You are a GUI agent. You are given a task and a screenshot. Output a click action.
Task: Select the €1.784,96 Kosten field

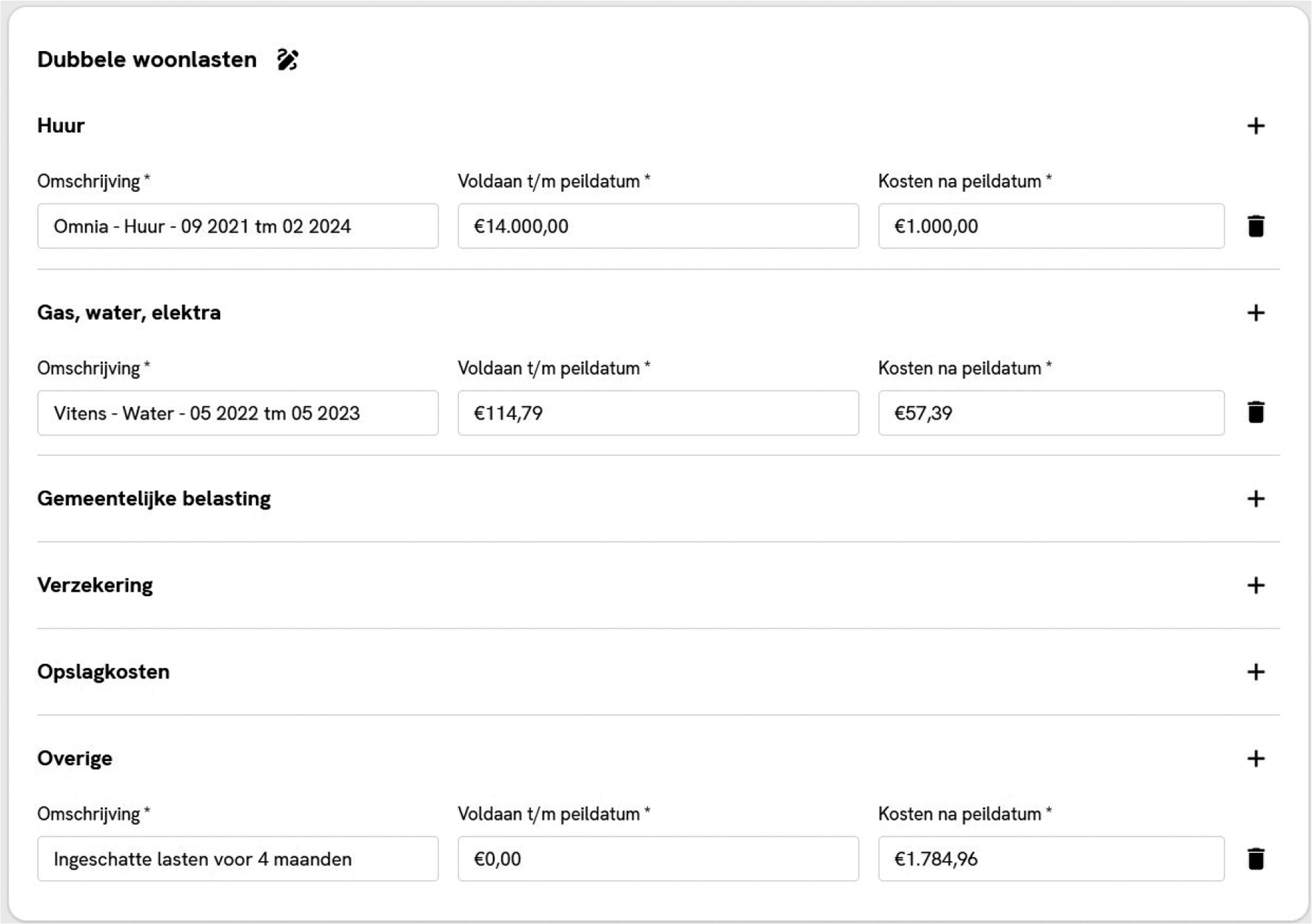tap(1051, 859)
